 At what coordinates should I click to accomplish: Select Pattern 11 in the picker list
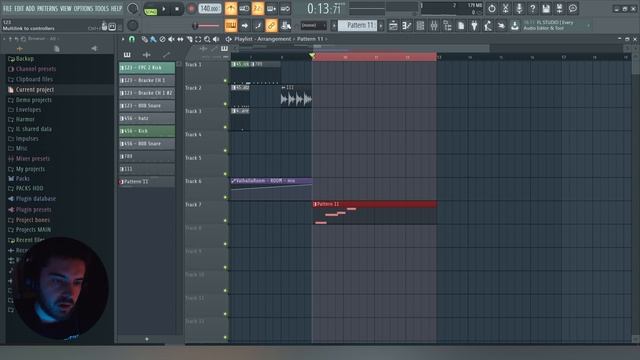(x=147, y=182)
